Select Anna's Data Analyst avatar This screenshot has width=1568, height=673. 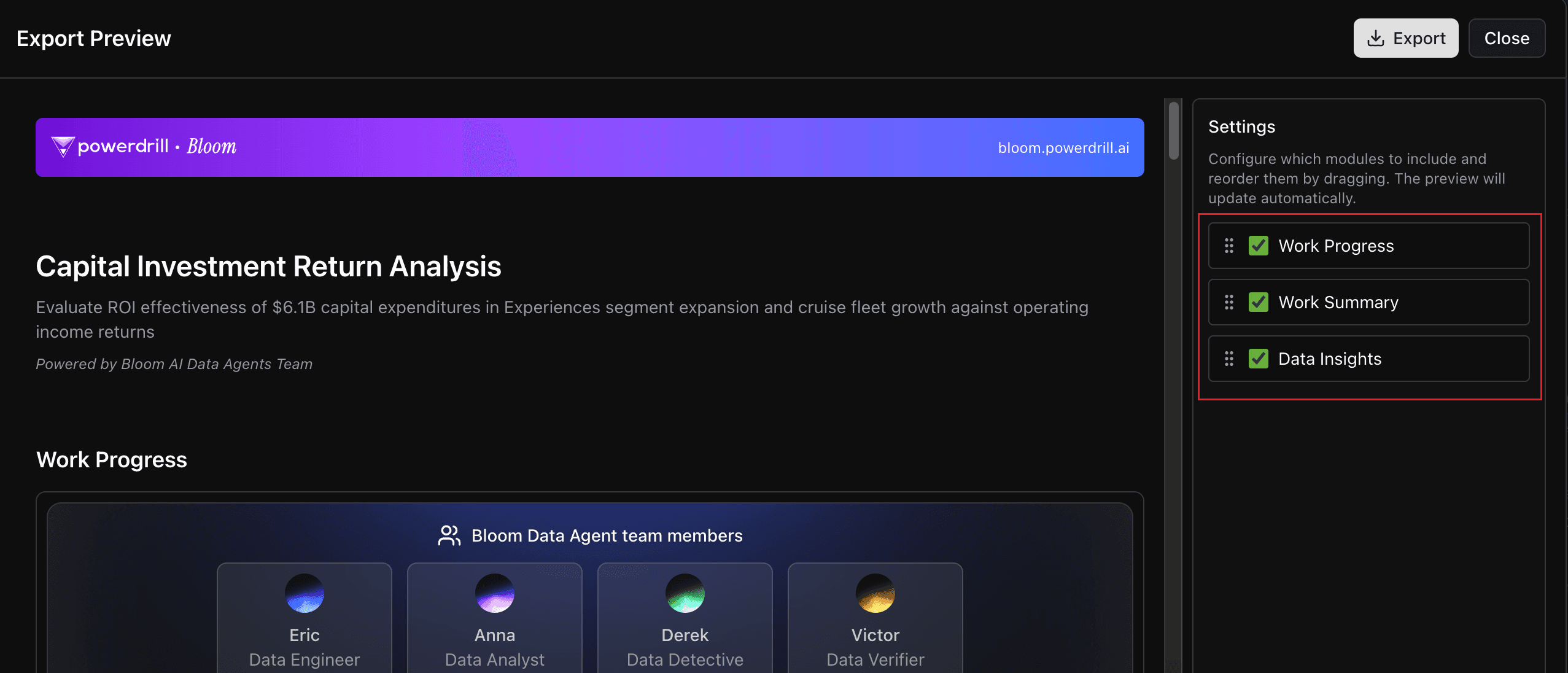pyautogui.click(x=494, y=594)
